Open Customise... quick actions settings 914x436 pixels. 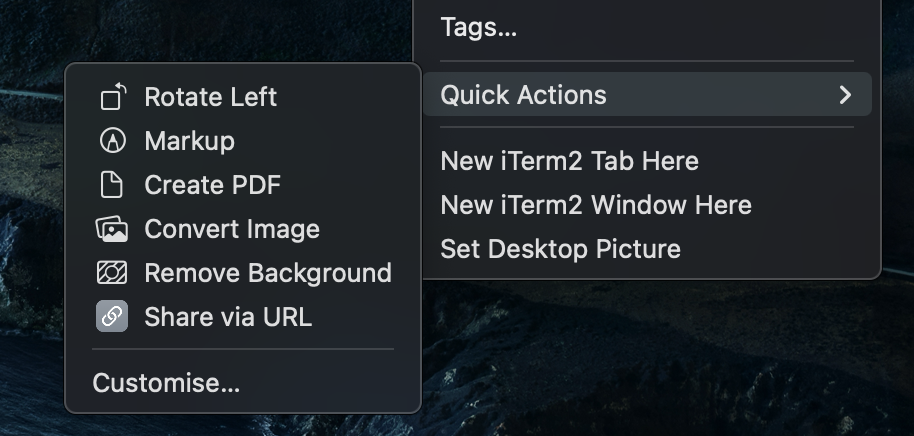coord(166,383)
